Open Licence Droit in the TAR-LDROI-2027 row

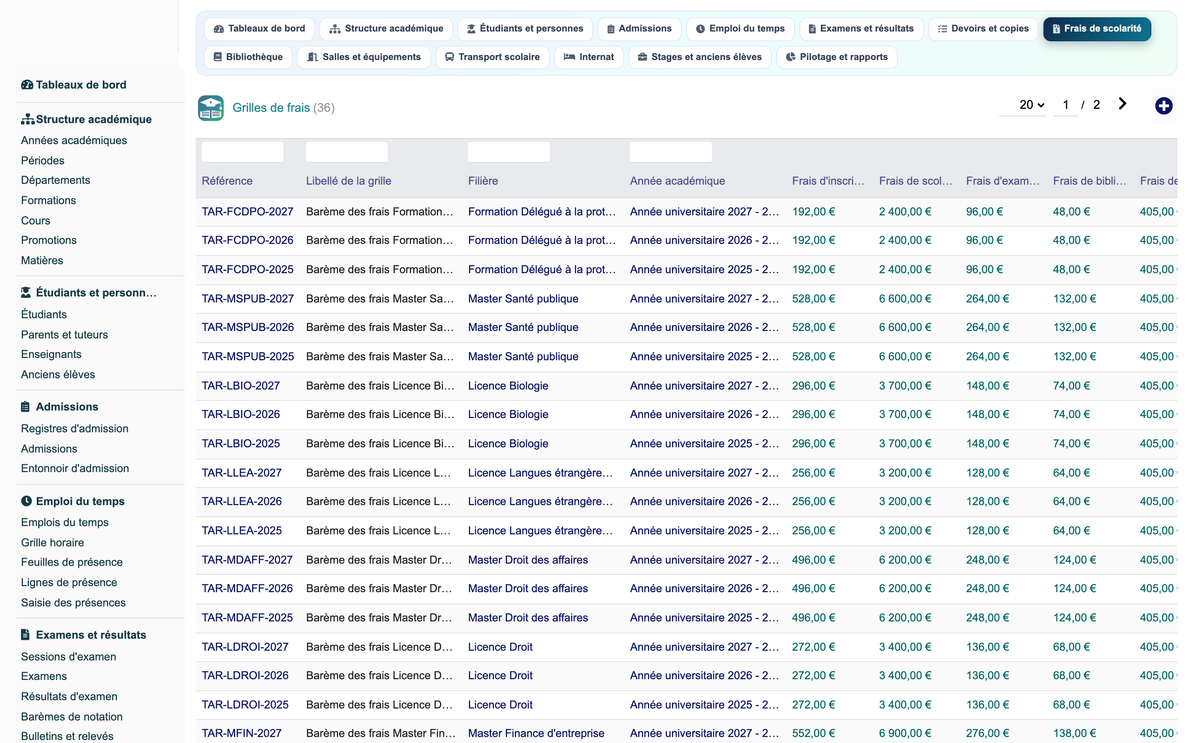click(x=500, y=647)
